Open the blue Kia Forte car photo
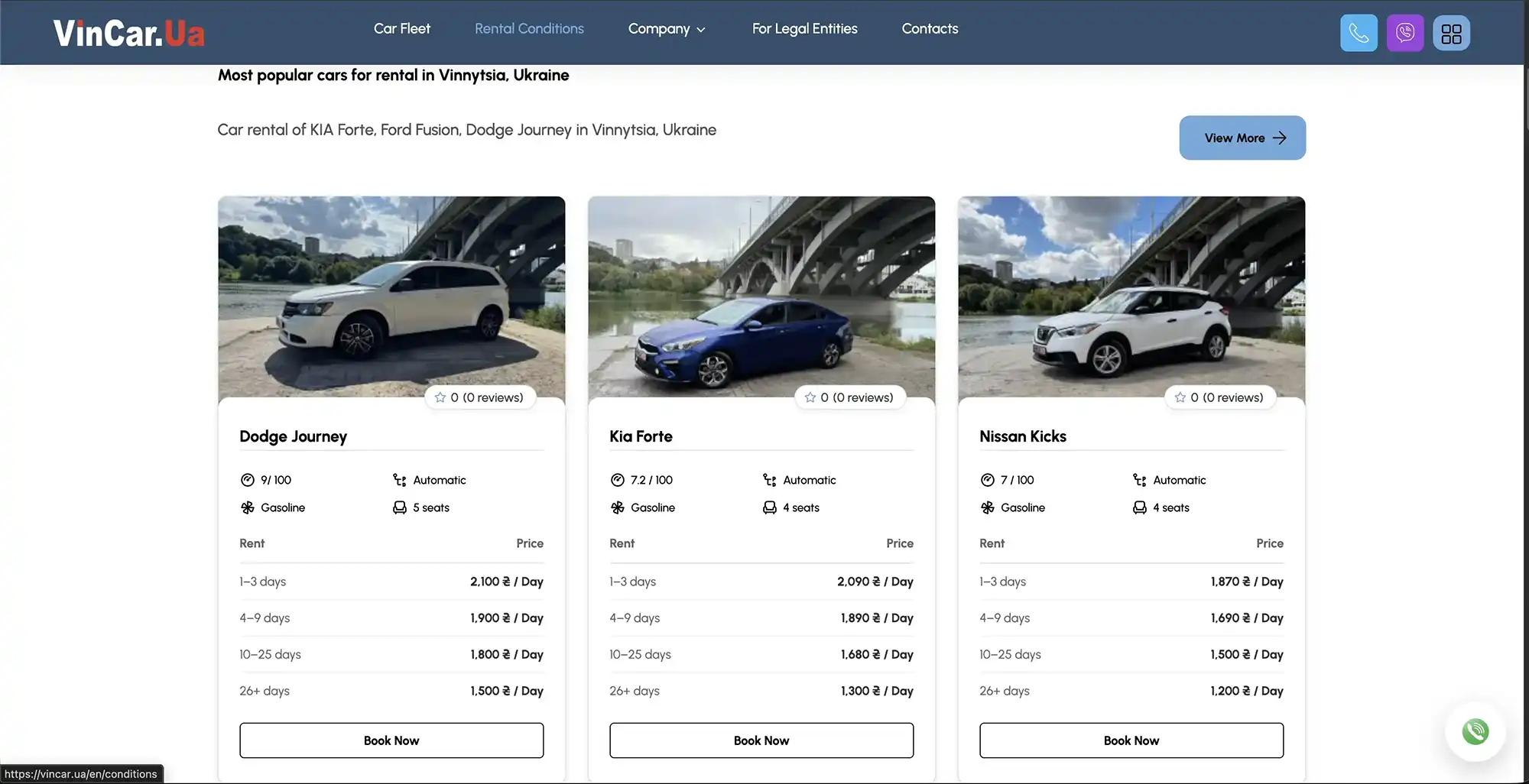Viewport: 1529px width, 784px height. pos(761,296)
